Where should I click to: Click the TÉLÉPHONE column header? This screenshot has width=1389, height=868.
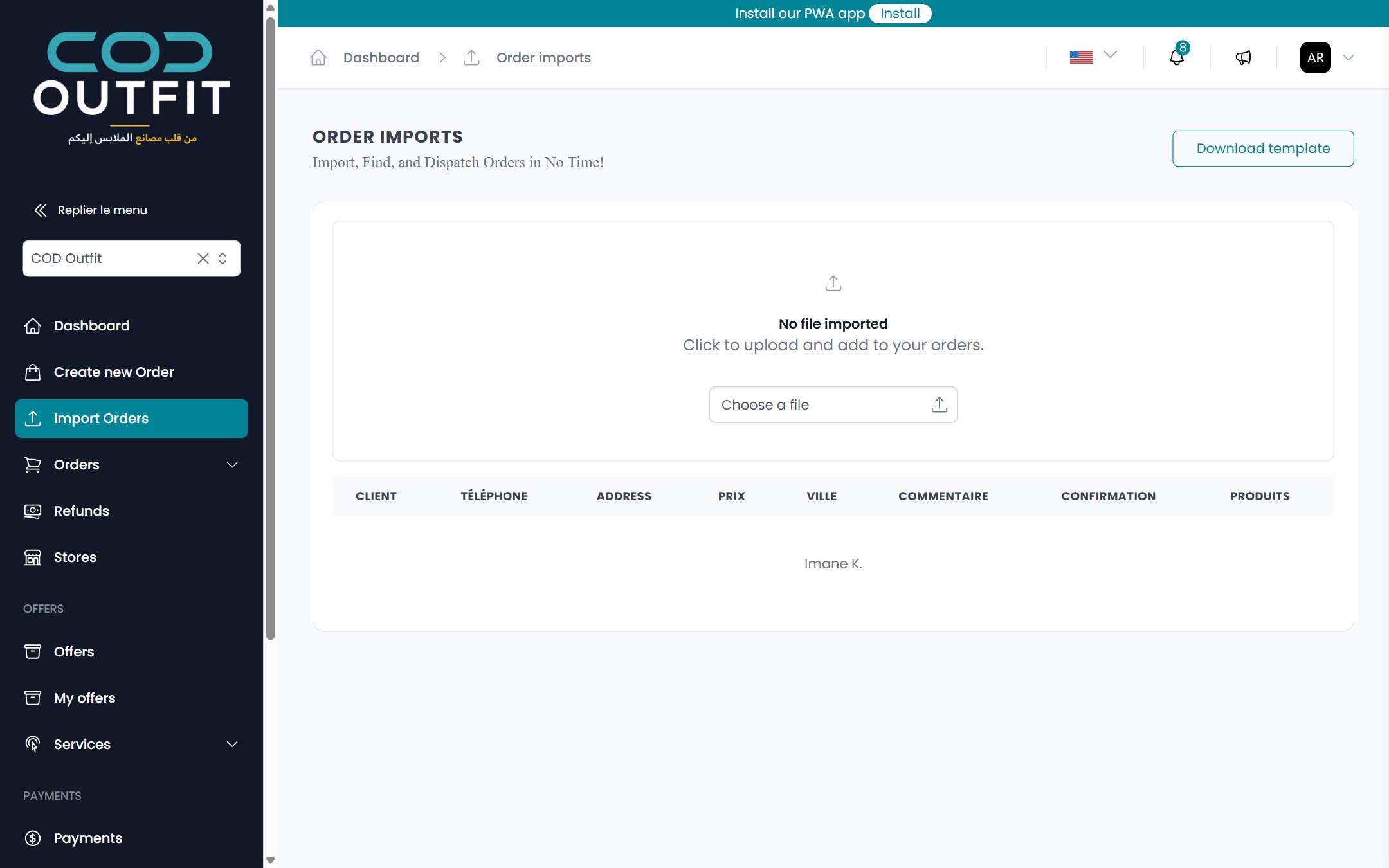494,496
